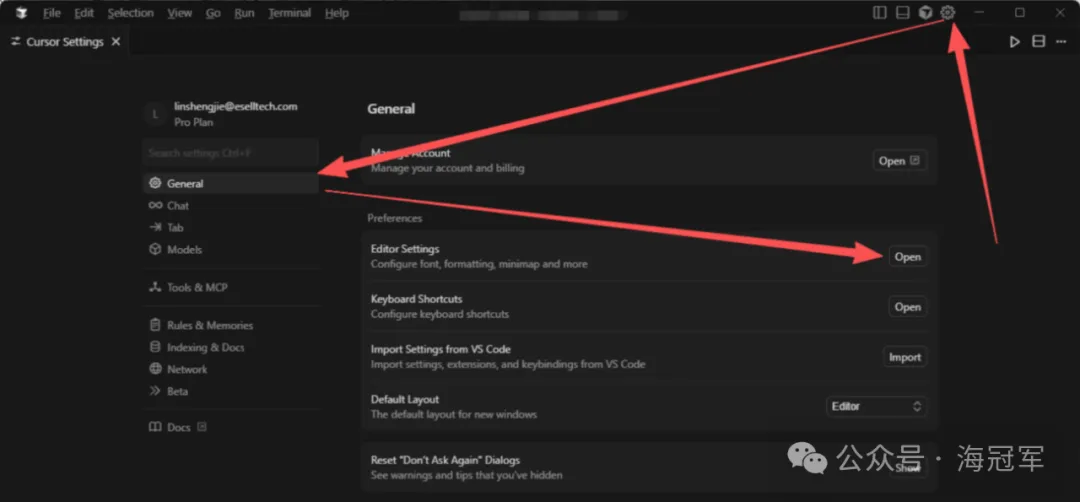This screenshot has width=1080, height=502.
Task: Select Beta in settings sidebar
Action: point(231,392)
